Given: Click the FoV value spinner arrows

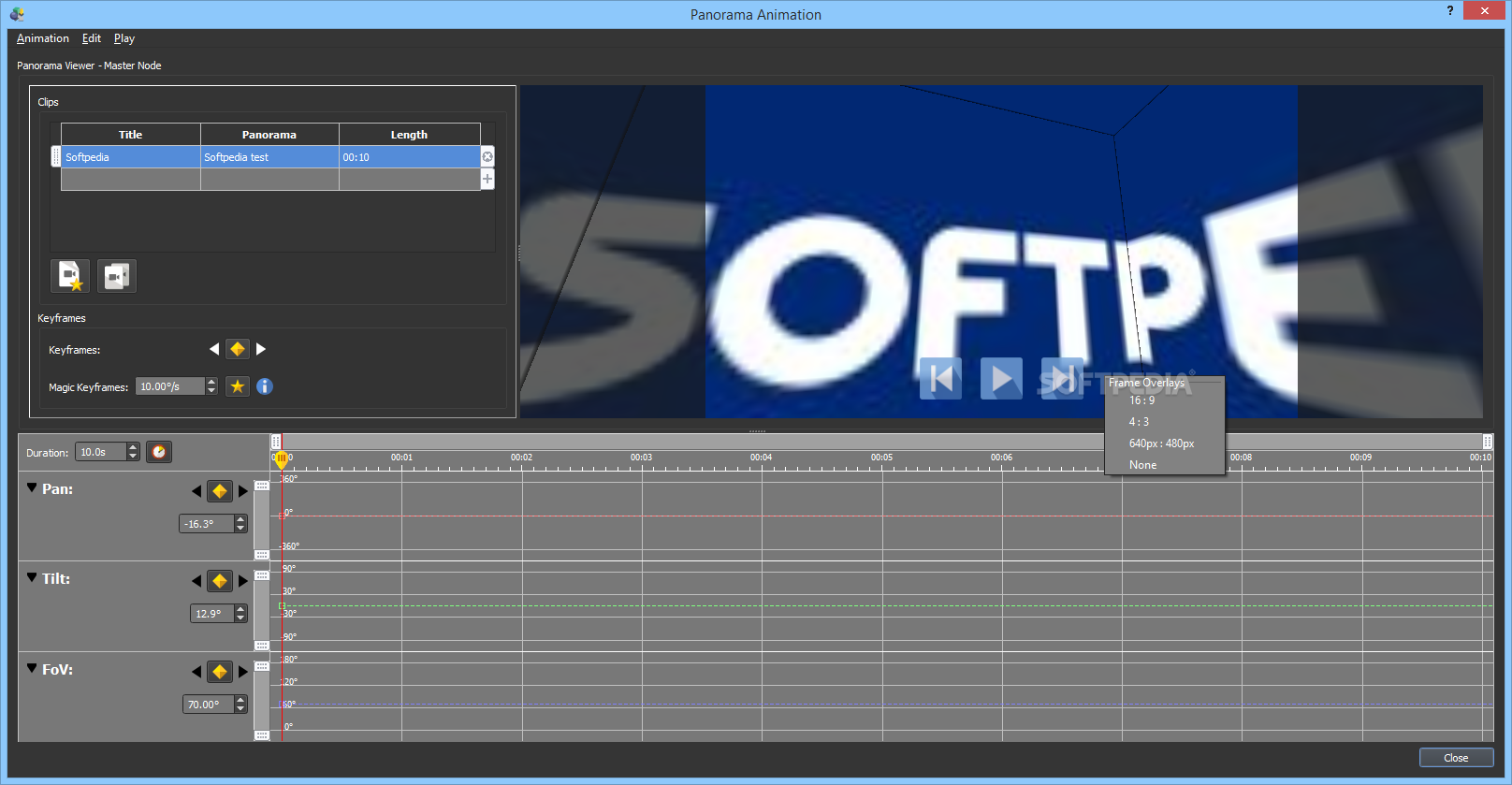Looking at the screenshot, I should (x=240, y=705).
